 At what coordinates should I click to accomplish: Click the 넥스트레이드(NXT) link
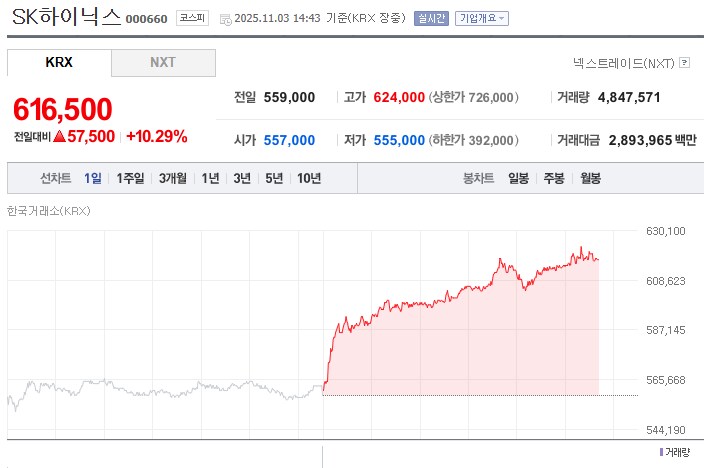tap(623, 63)
